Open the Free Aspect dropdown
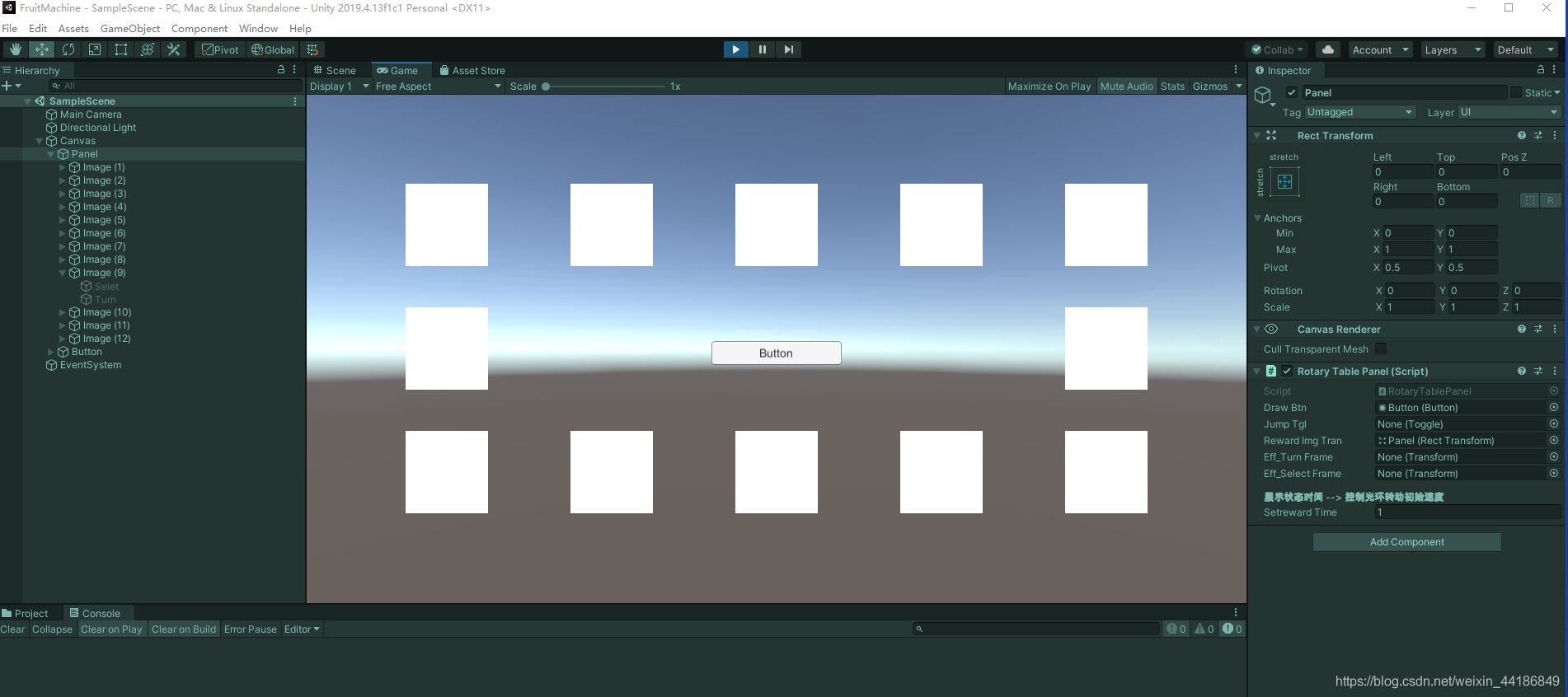This screenshot has width=1568, height=697. click(439, 86)
